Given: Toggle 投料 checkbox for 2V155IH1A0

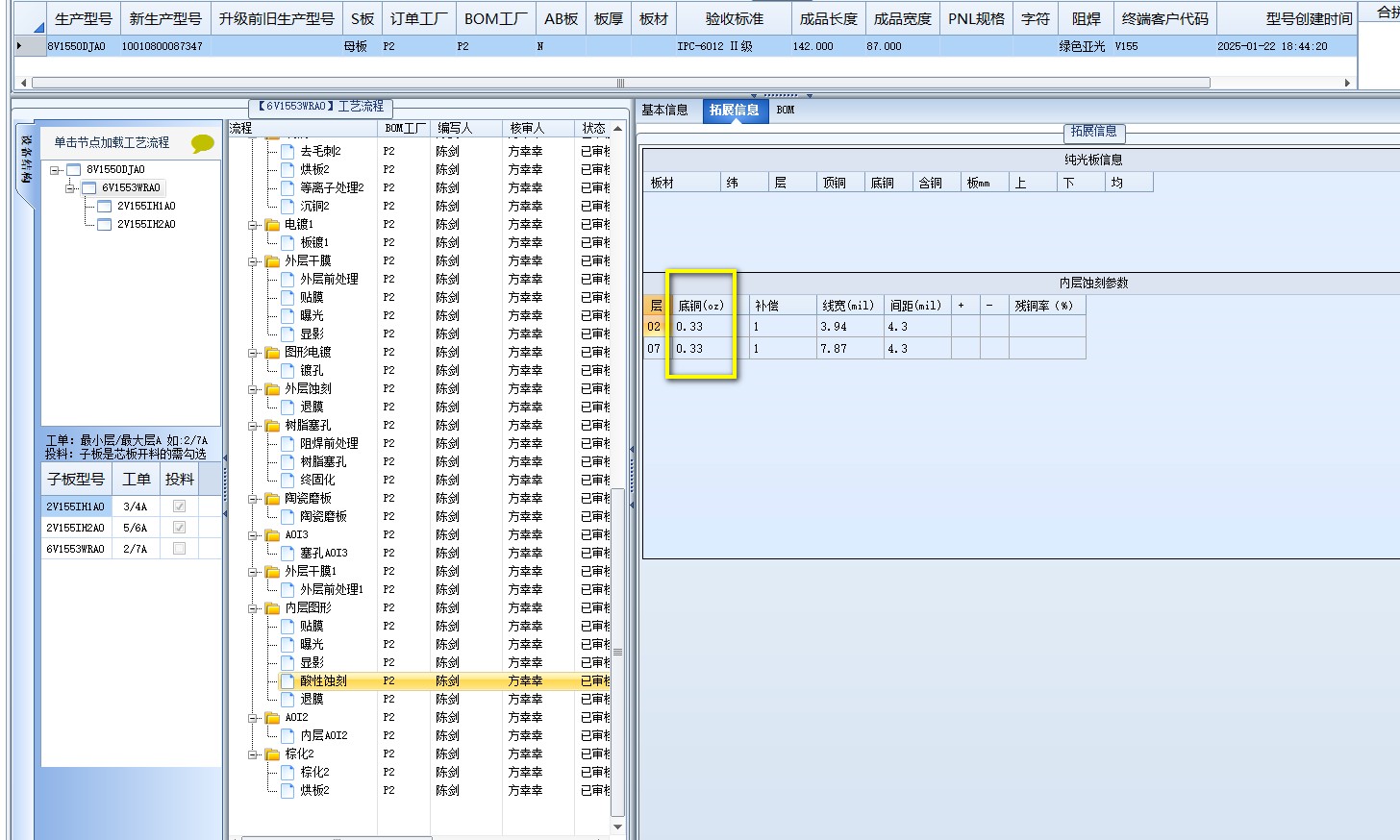Looking at the screenshot, I should tap(179, 506).
